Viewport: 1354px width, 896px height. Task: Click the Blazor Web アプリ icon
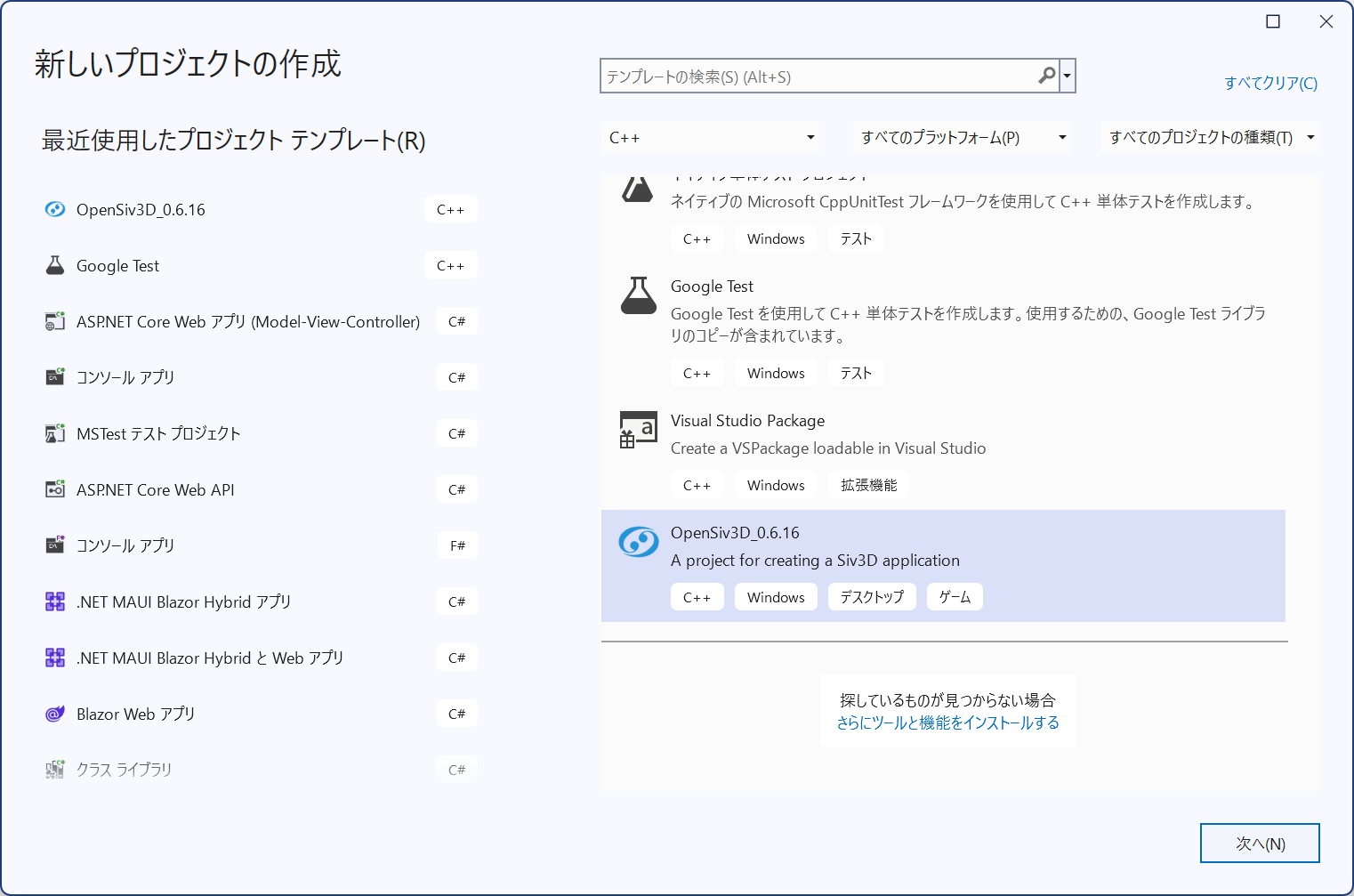(x=55, y=714)
